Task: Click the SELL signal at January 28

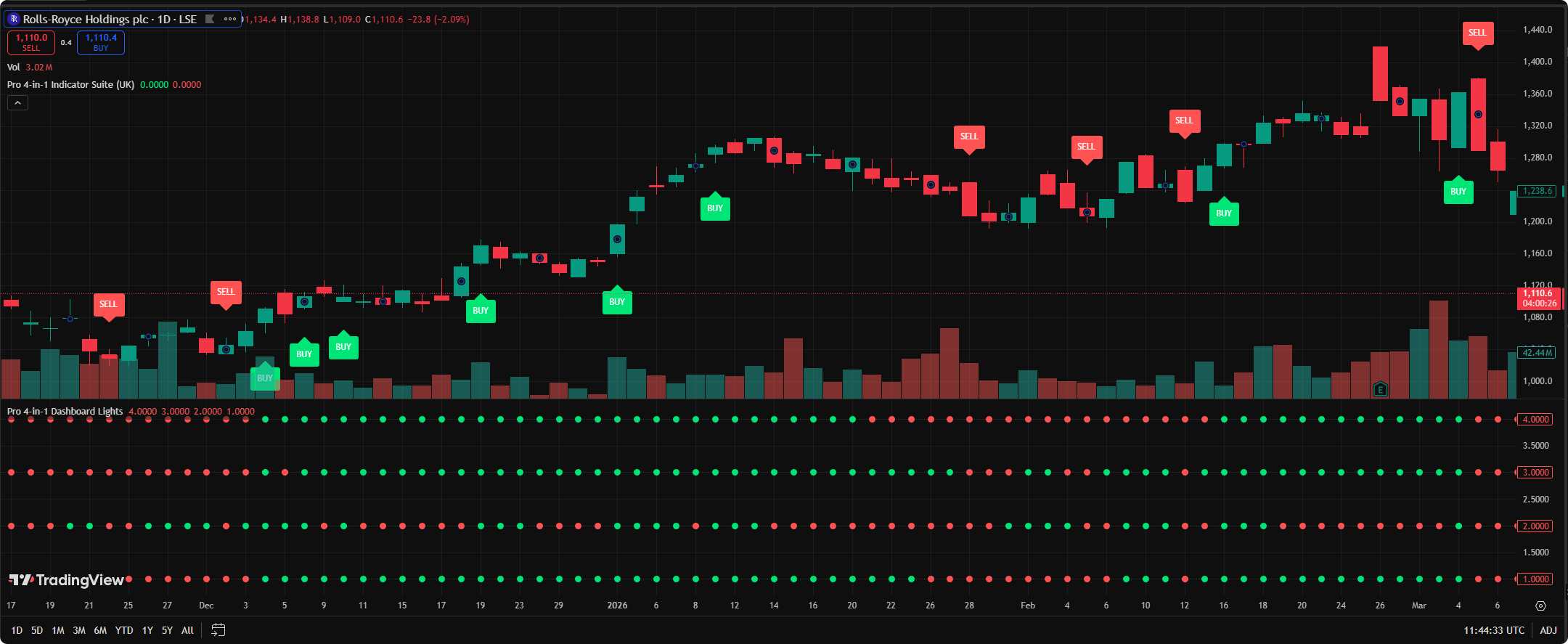Action: [969, 138]
